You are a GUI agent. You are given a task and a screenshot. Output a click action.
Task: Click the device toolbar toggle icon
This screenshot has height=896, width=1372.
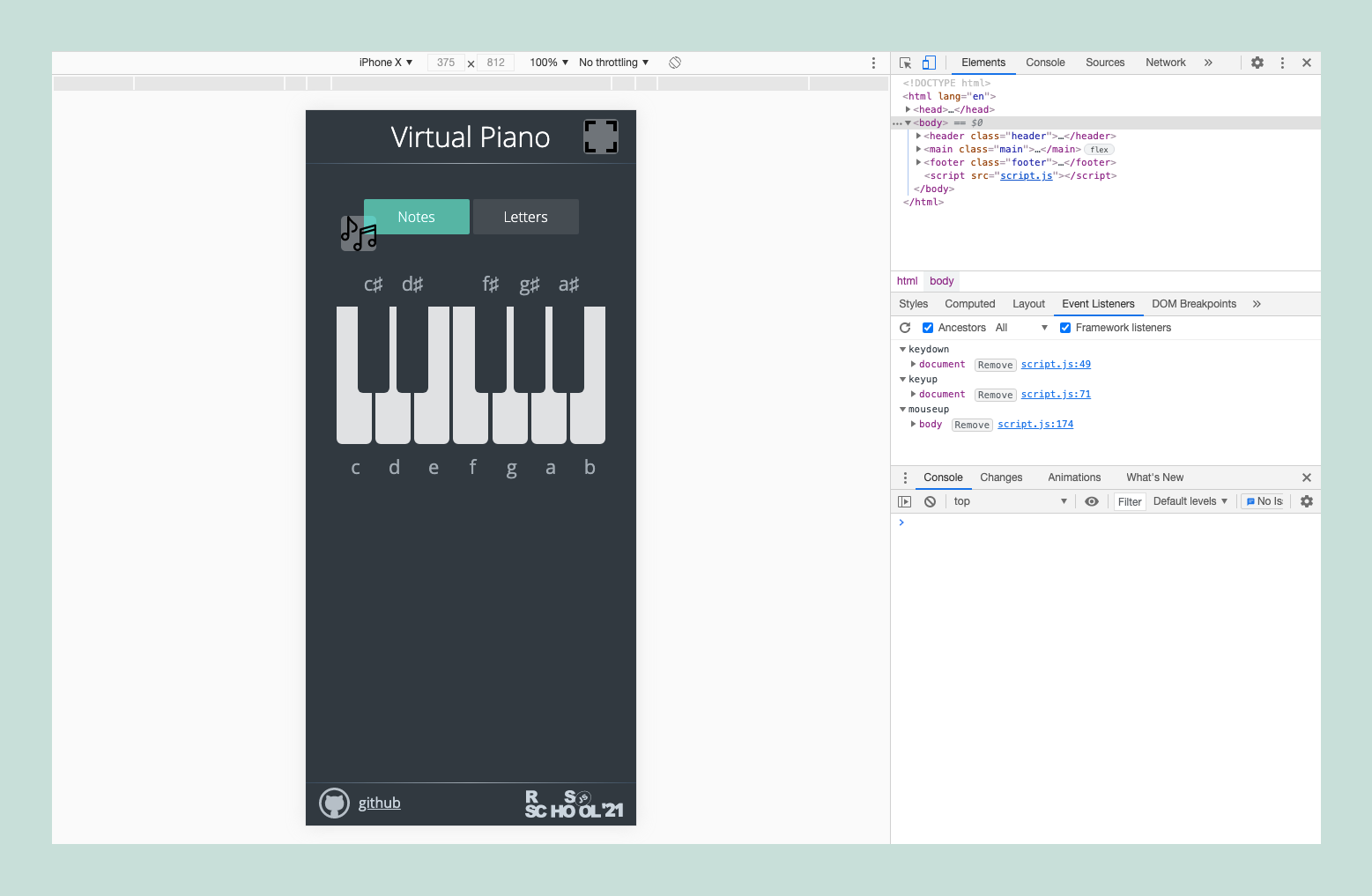929,63
